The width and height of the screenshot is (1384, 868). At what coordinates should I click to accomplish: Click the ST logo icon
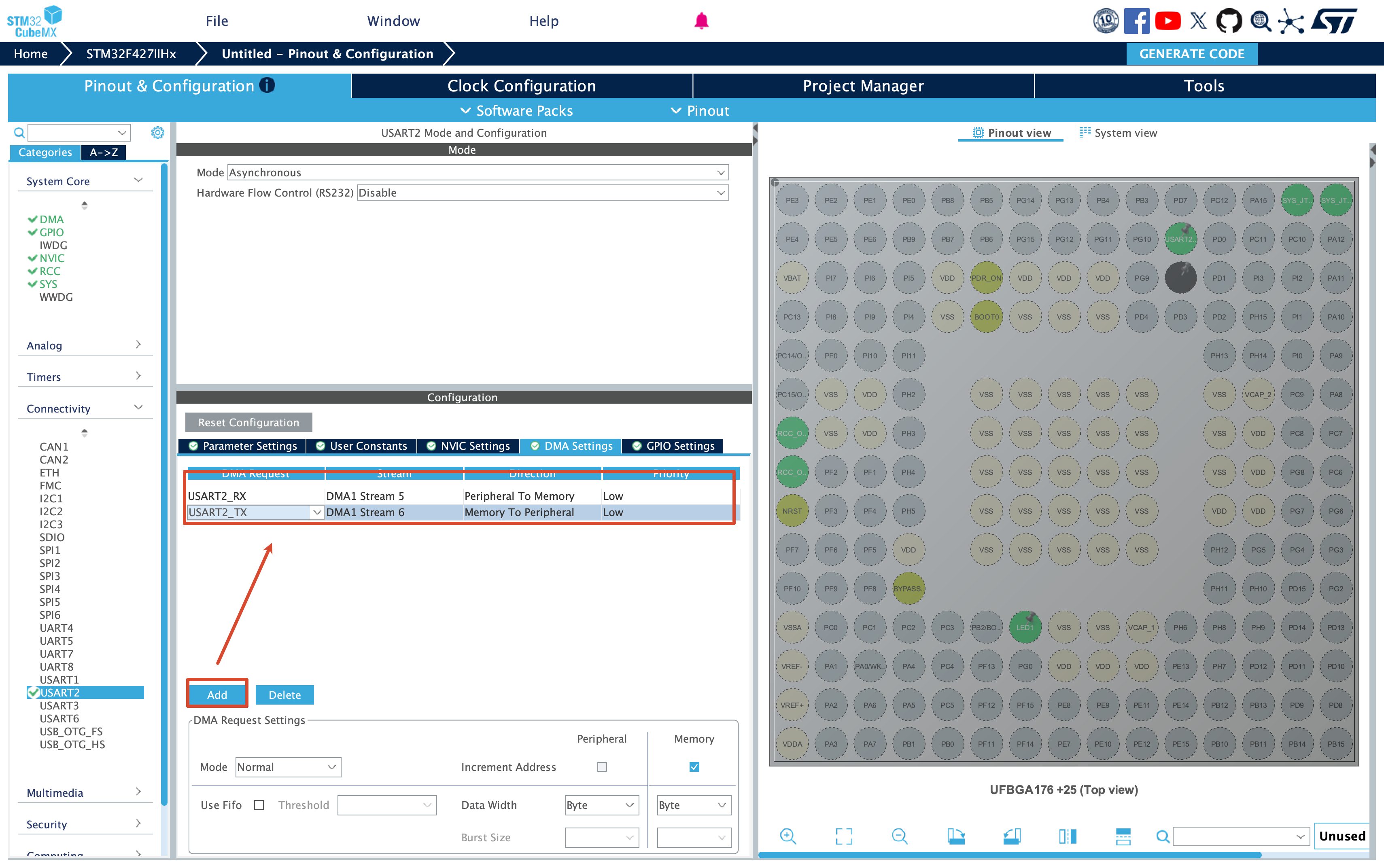pos(1334,21)
